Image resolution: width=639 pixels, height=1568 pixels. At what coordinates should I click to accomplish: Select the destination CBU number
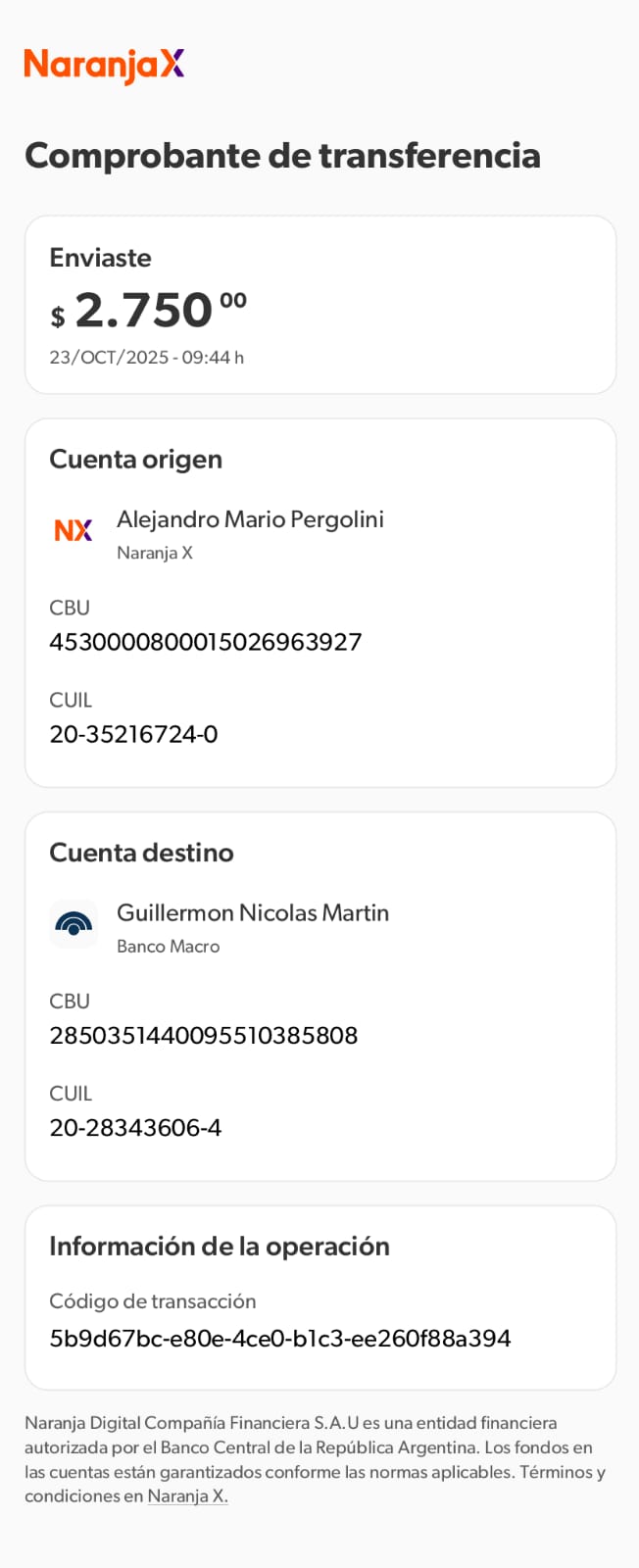click(204, 1035)
